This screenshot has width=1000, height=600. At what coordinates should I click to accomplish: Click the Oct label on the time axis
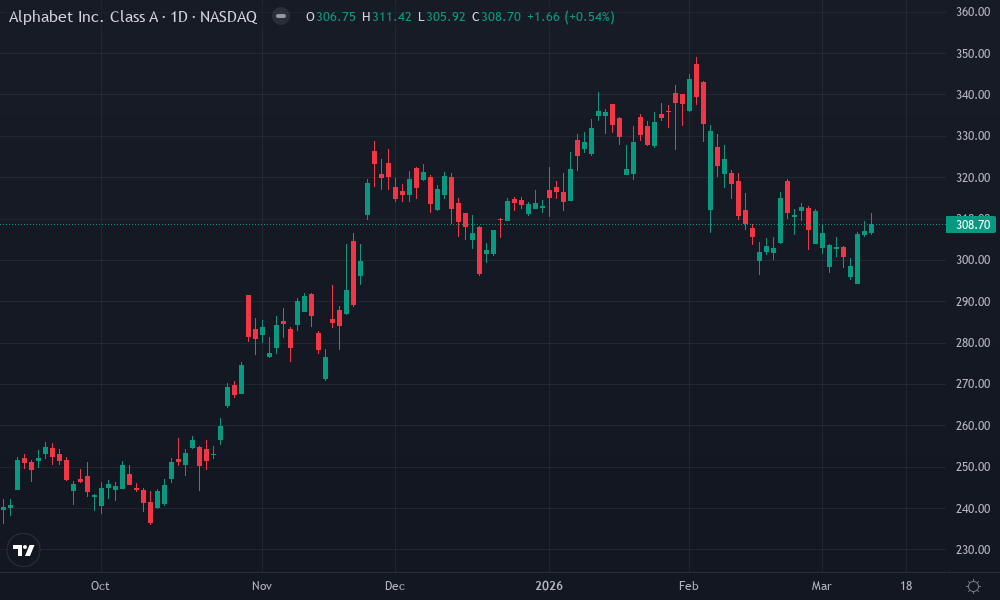pyautogui.click(x=100, y=587)
